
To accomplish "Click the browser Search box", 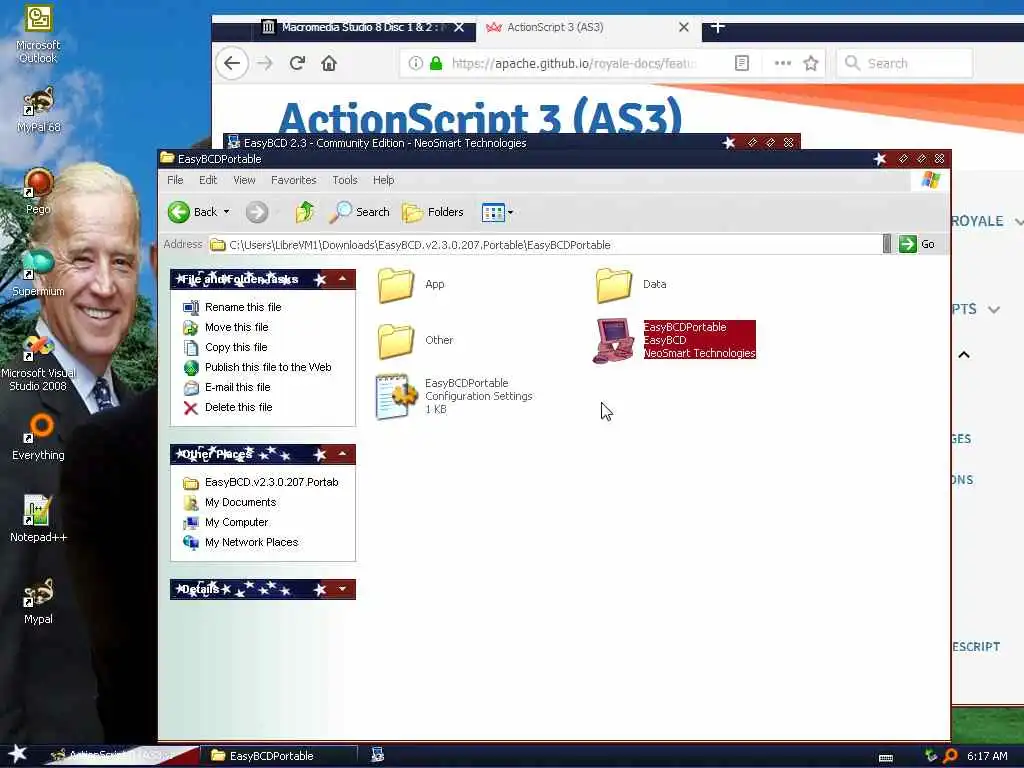I will [904, 63].
